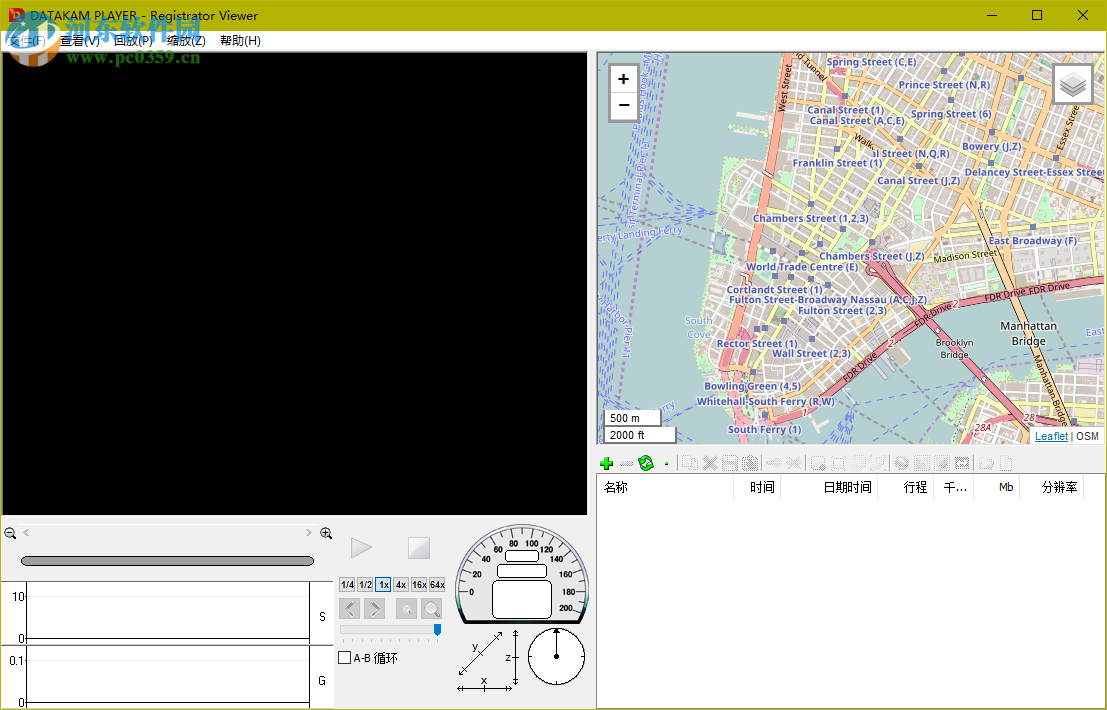Click the timeline zoom-out magnifier
Image resolution: width=1107 pixels, height=710 pixels.
point(10,534)
